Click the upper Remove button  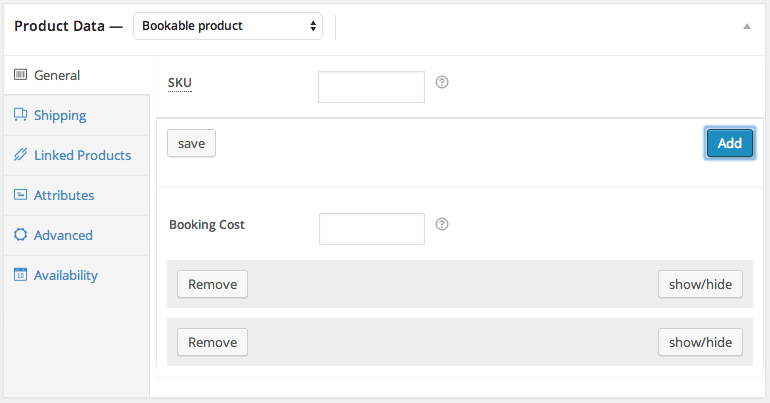point(212,284)
